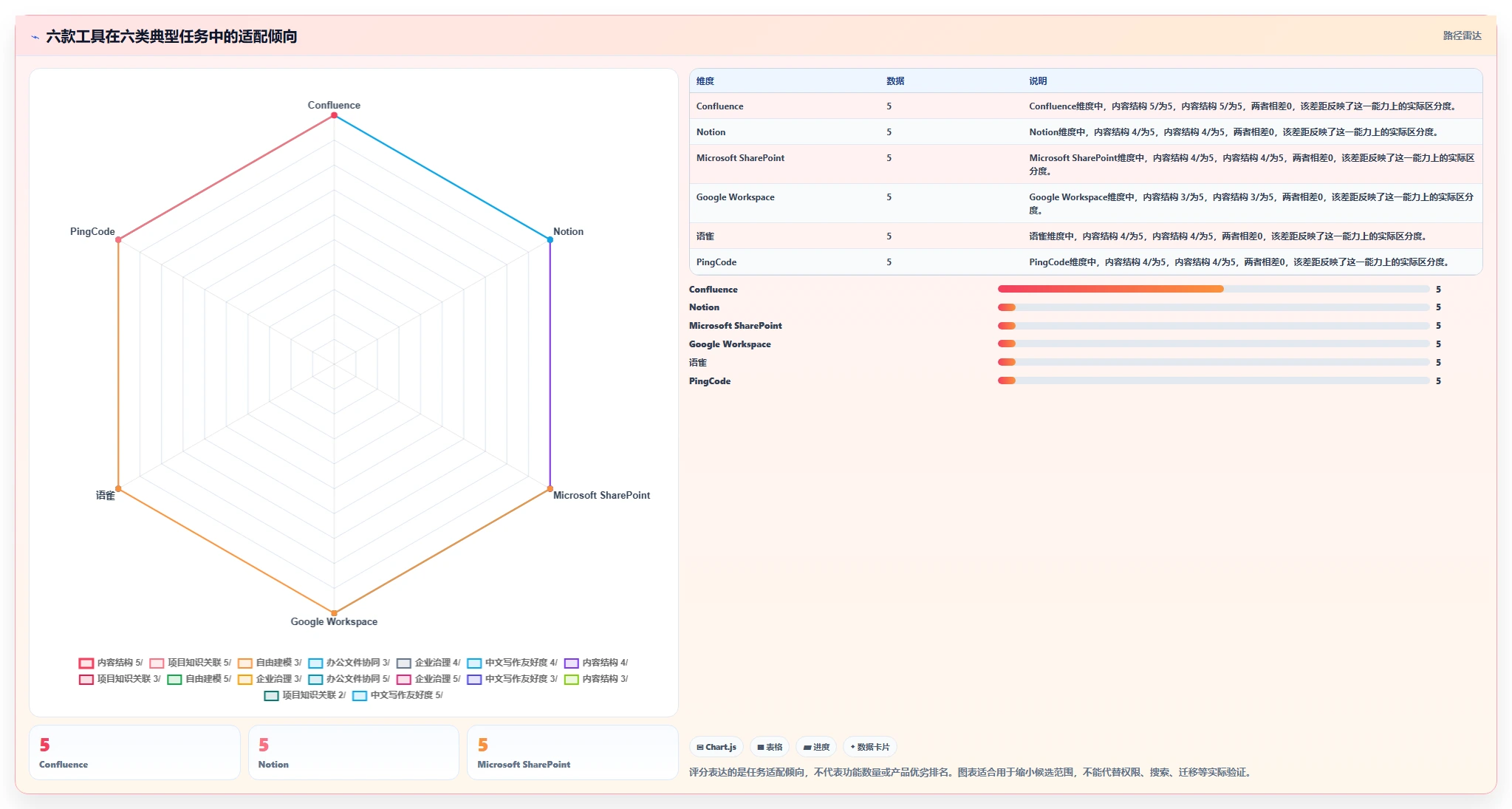The image size is (1512, 809).
Task: Open the Notion summary card
Action: coord(353,752)
